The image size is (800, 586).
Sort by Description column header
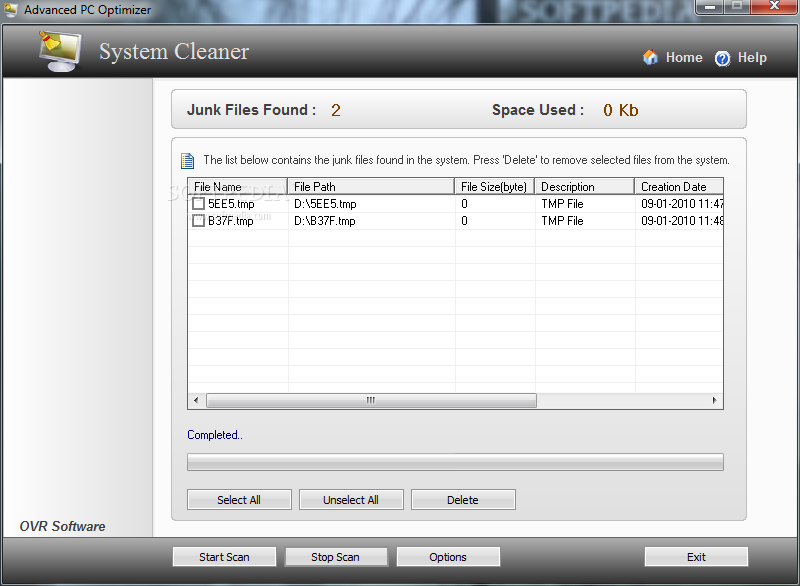(585, 187)
